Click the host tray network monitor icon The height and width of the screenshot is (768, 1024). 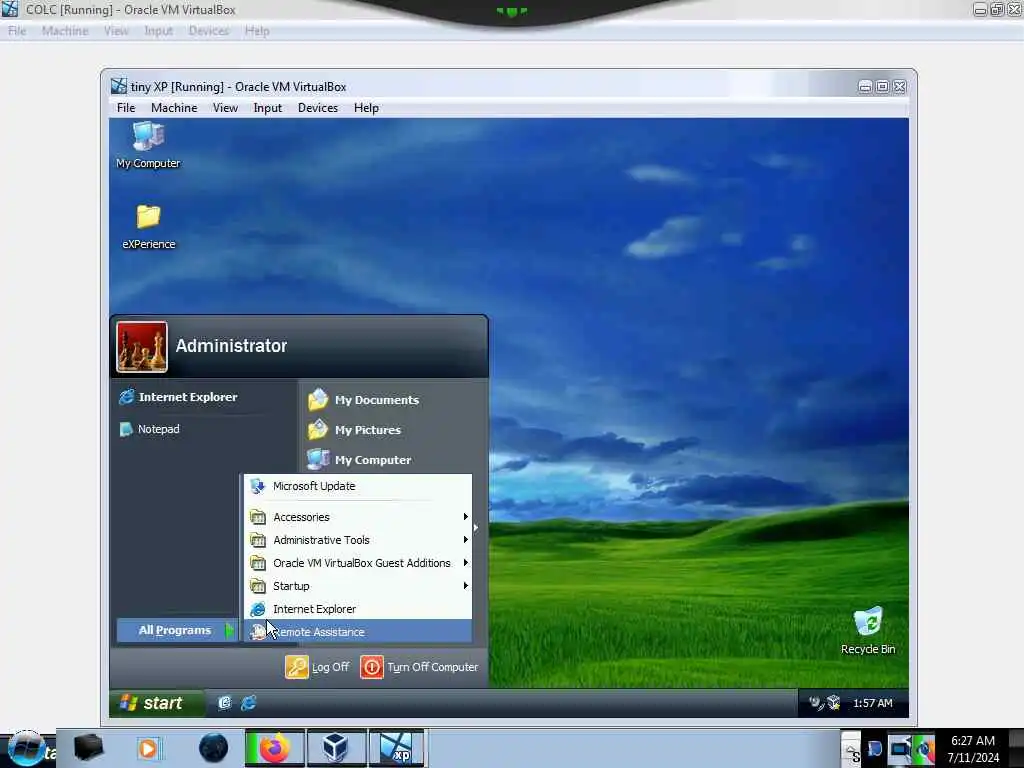(901, 749)
